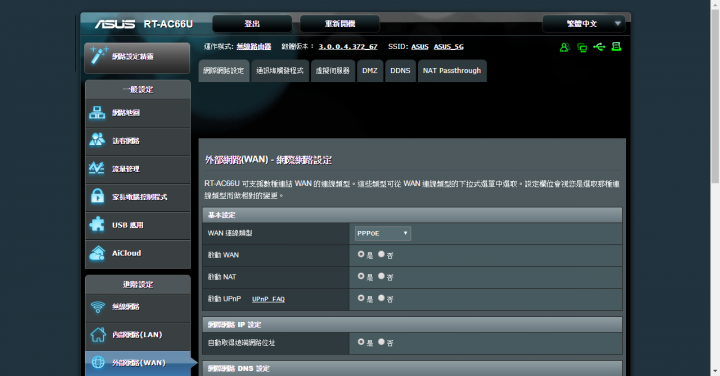Open the Wireless (無線網路) wifi icon
Screen dimensions: 720x376
(x=97, y=307)
